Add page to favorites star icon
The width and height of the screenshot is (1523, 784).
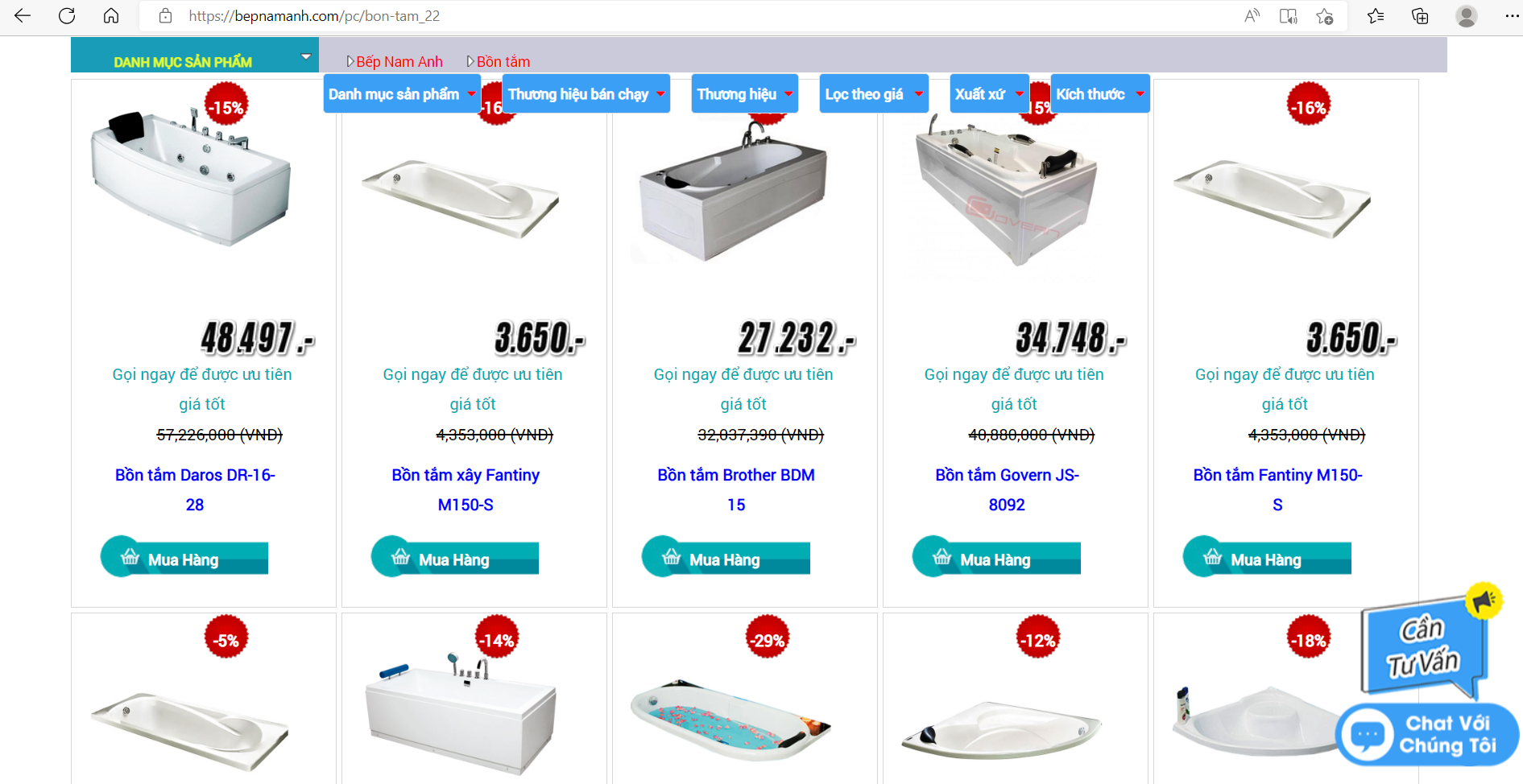coord(1324,16)
